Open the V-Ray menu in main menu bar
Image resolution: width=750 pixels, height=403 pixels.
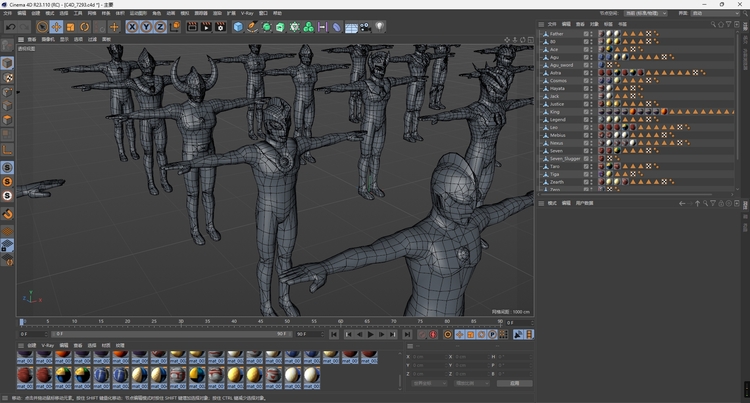tap(247, 13)
